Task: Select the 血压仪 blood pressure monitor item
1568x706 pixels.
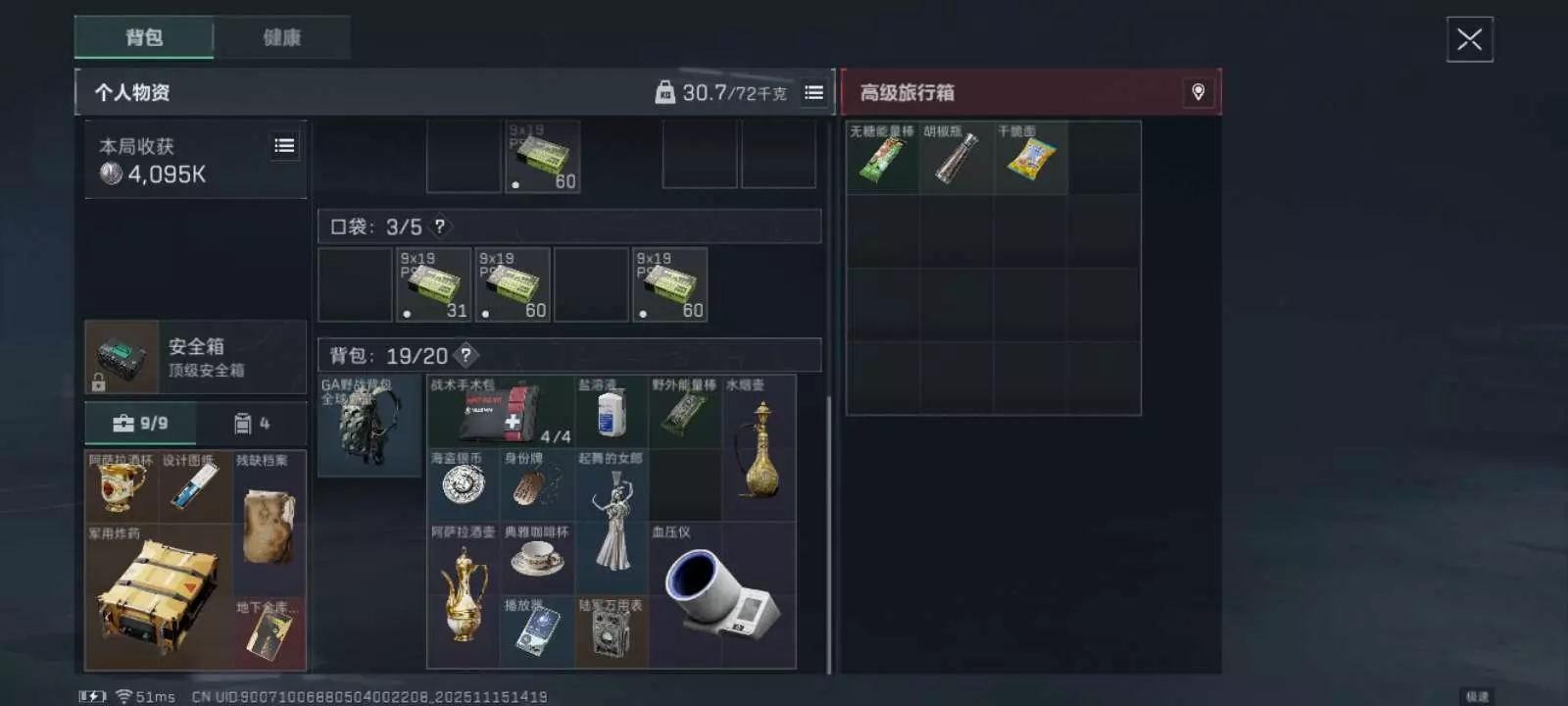Action: (x=721, y=595)
